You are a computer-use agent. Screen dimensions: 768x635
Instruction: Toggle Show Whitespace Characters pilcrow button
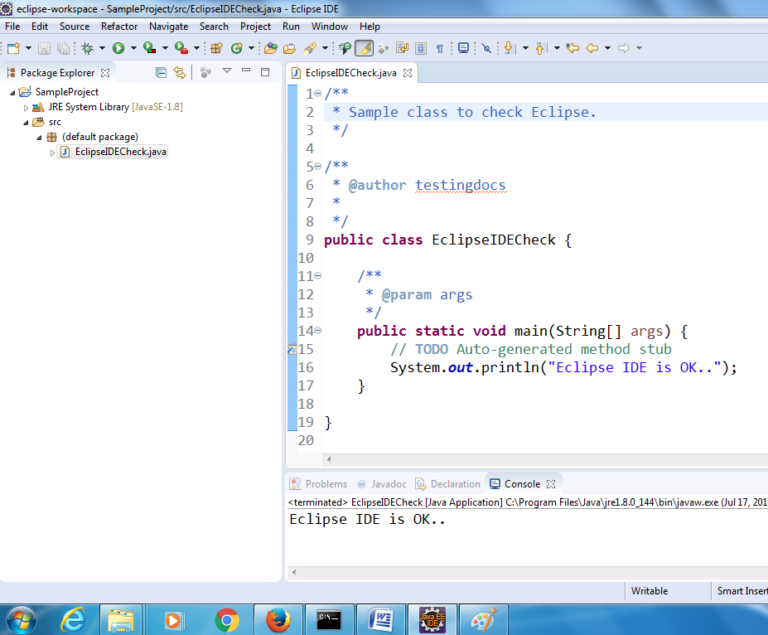pyautogui.click(x=439, y=47)
